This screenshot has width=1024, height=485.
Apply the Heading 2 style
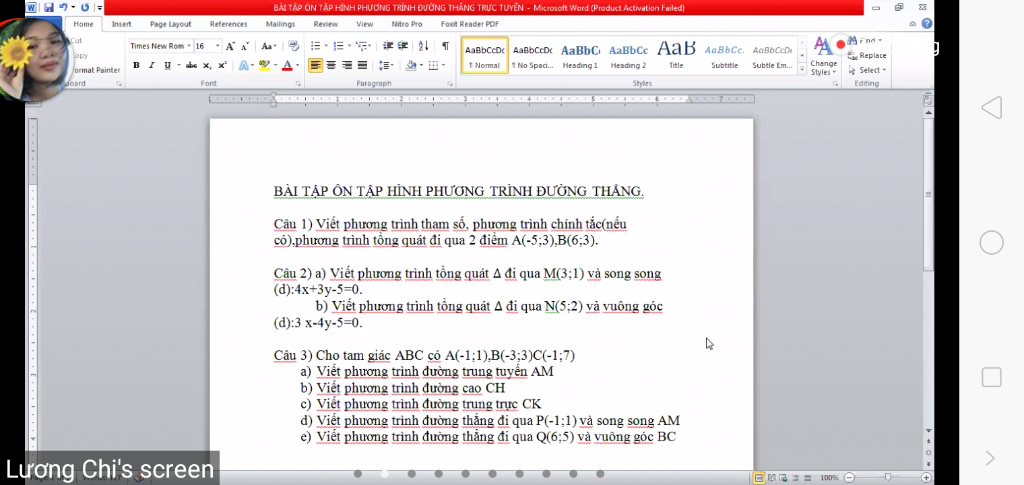point(628,55)
